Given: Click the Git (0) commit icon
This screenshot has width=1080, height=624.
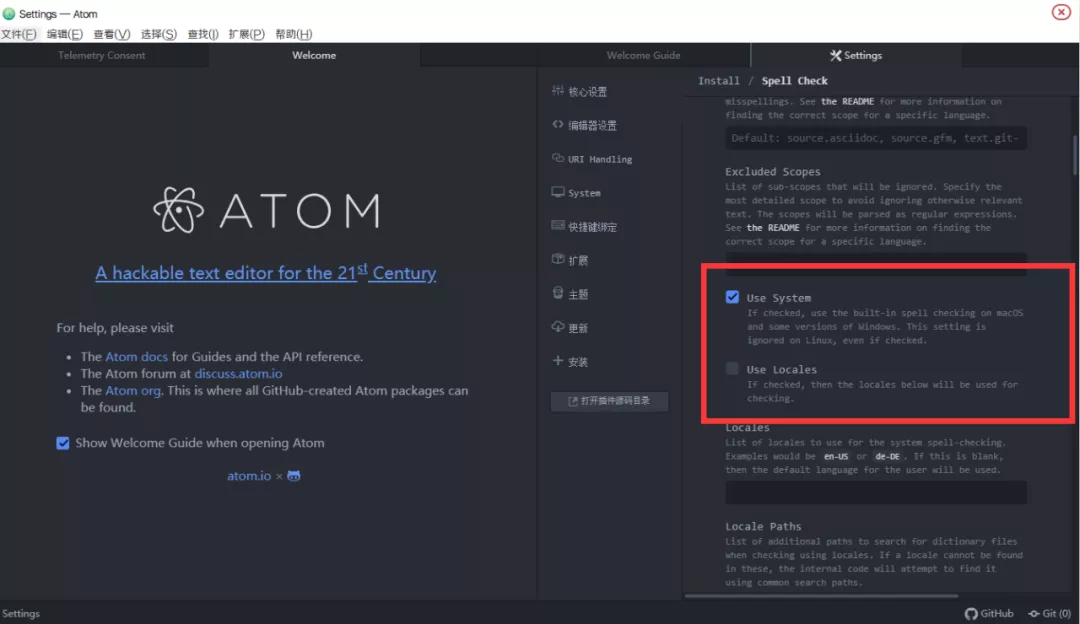Looking at the screenshot, I should coord(1034,614).
